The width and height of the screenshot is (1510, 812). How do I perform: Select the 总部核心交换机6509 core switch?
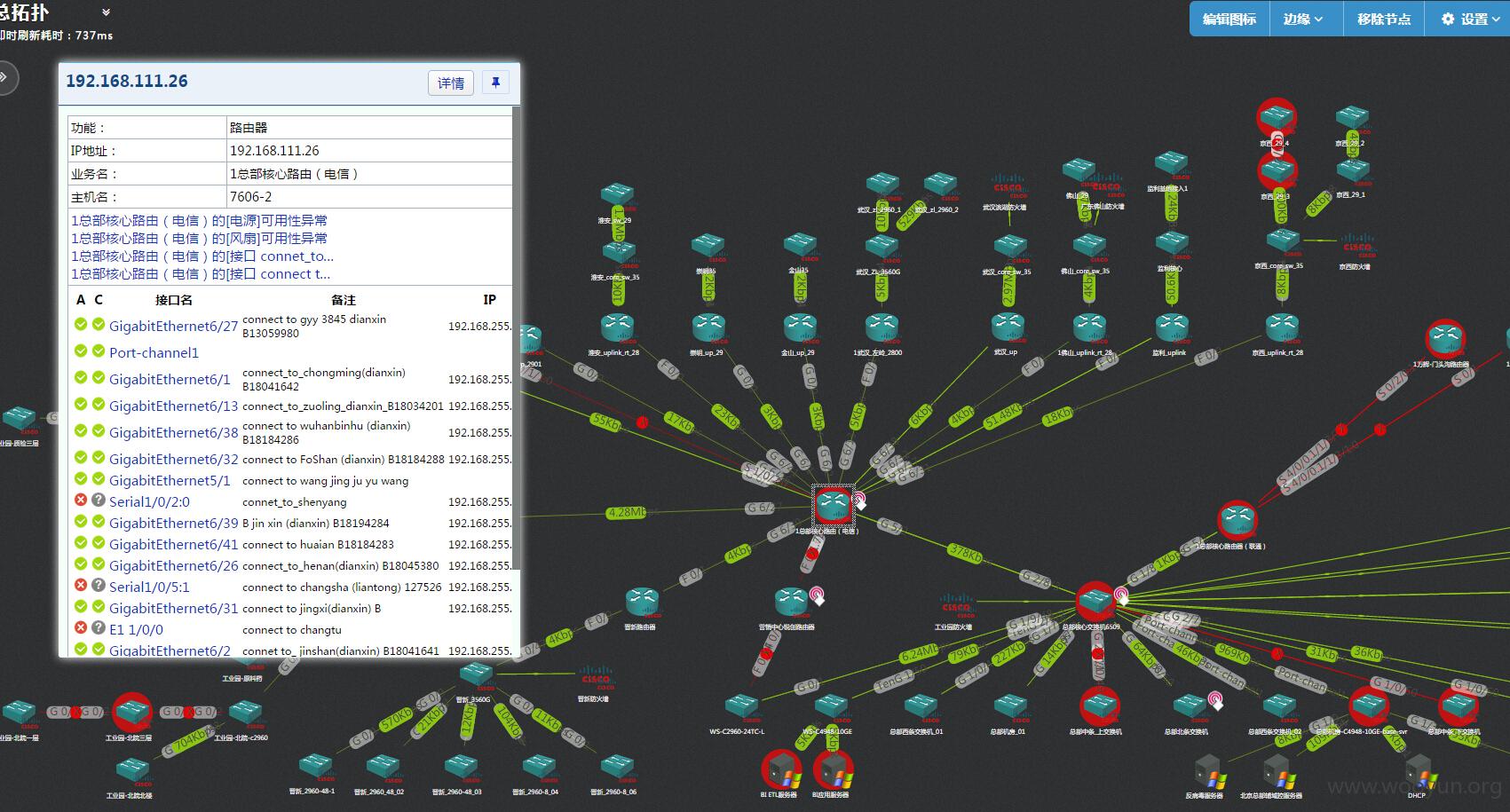click(1095, 602)
